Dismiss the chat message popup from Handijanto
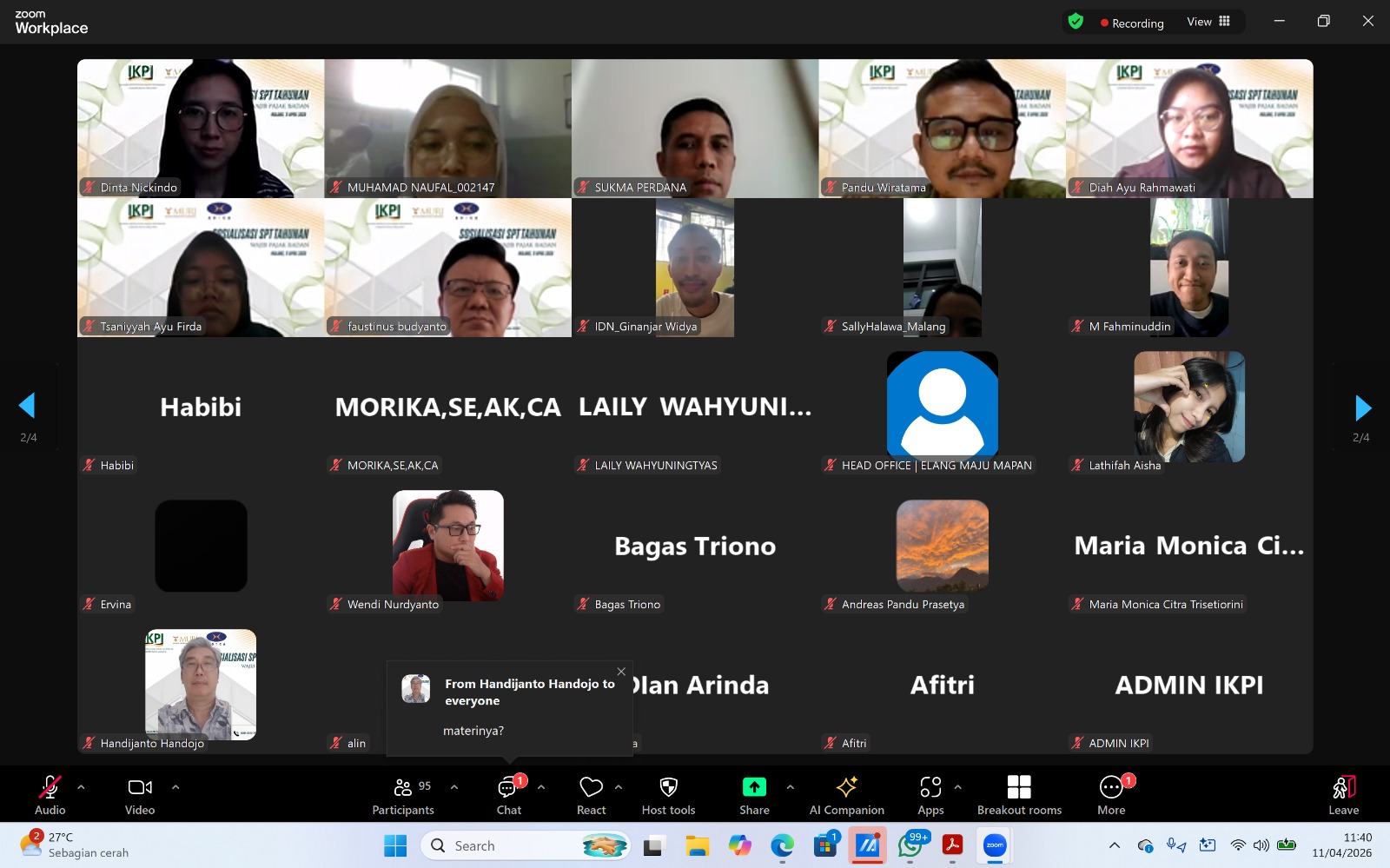Image resolution: width=1390 pixels, height=868 pixels. point(621,672)
